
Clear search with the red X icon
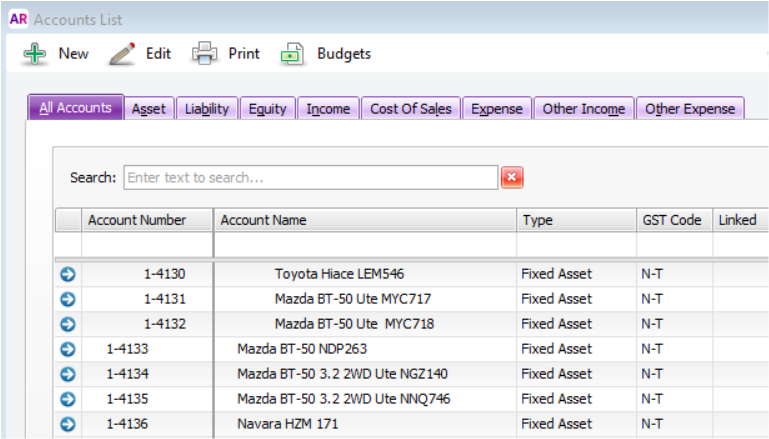pos(512,177)
